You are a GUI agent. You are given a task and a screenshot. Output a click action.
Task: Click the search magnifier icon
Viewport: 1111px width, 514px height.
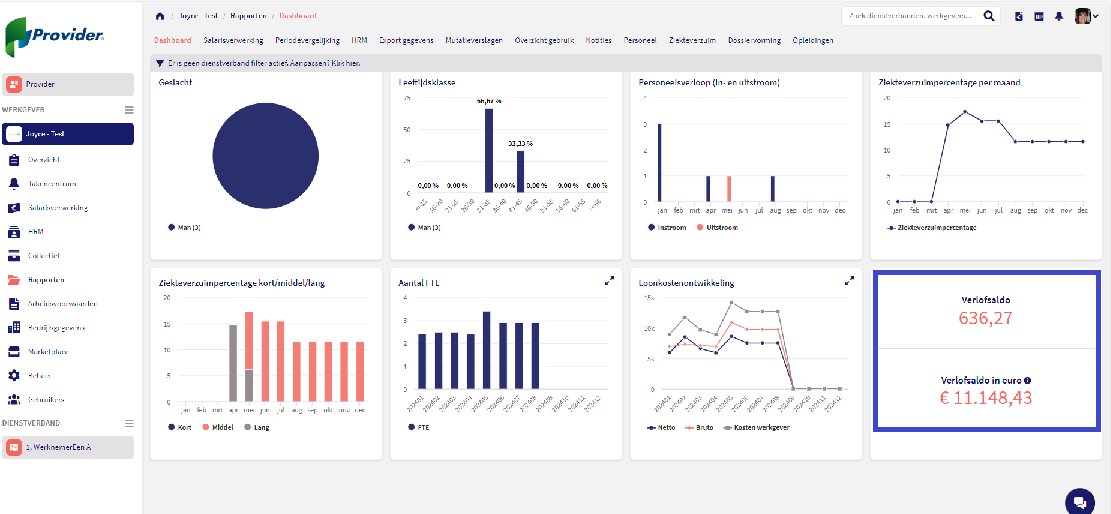click(x=989, y=17)
